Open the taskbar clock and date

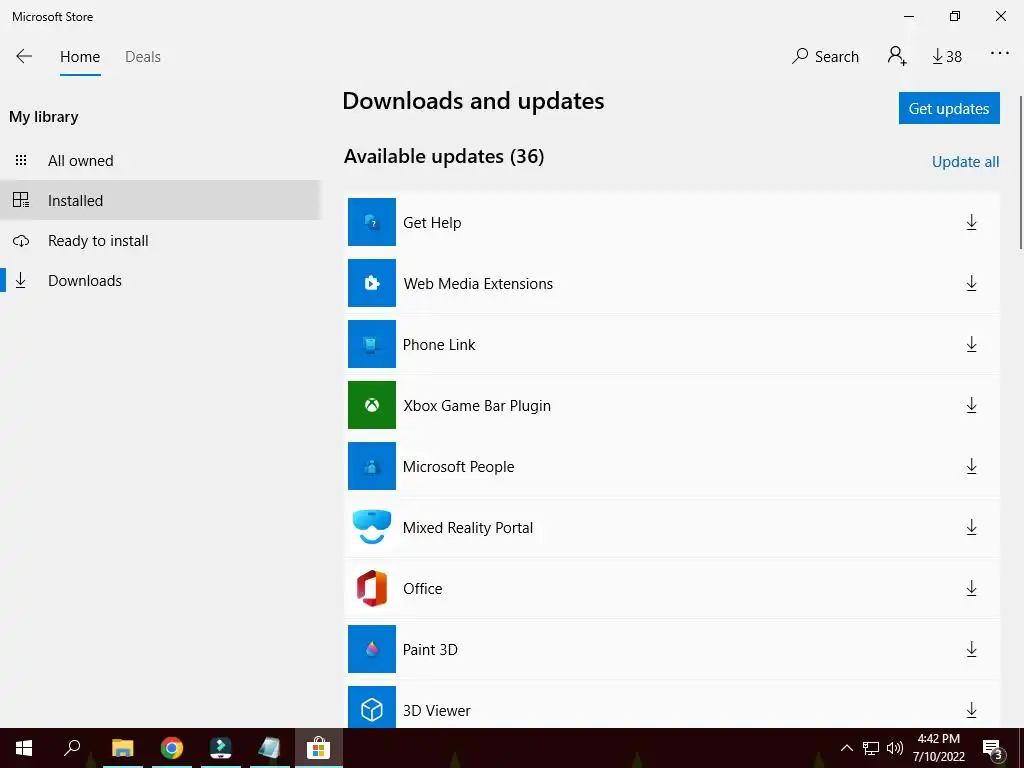(x=938, y=748)
